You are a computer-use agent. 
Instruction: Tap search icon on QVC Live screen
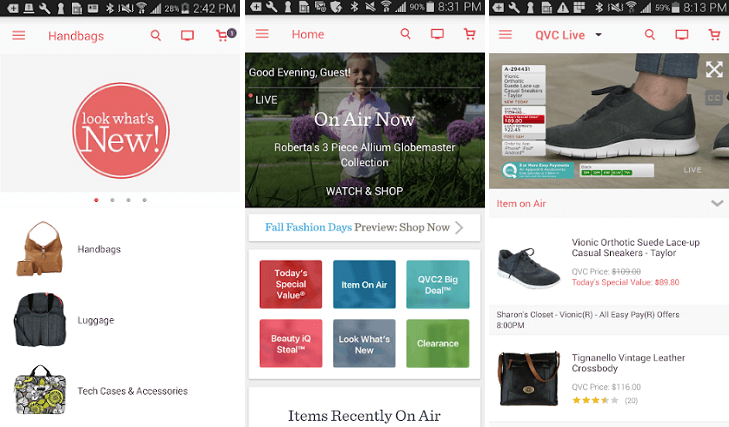coord(649,35)
